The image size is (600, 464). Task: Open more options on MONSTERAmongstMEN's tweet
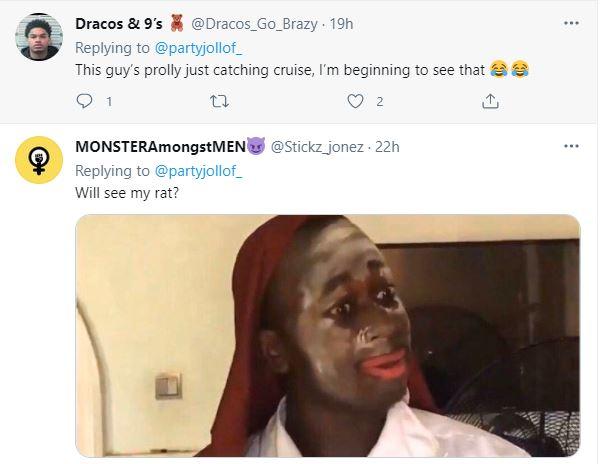(571, 146)
